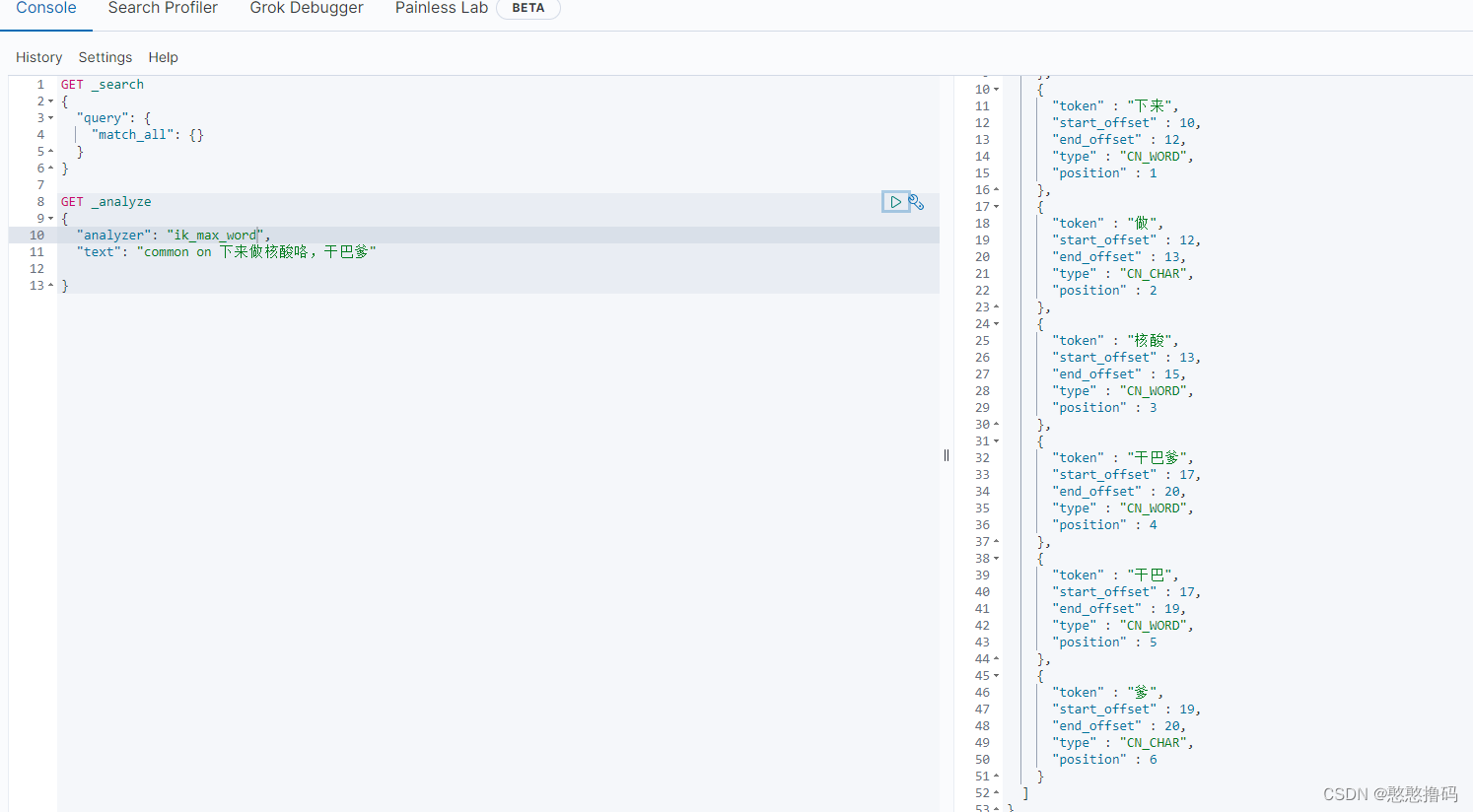Click the "query": { line in editor

pos(113,118)
